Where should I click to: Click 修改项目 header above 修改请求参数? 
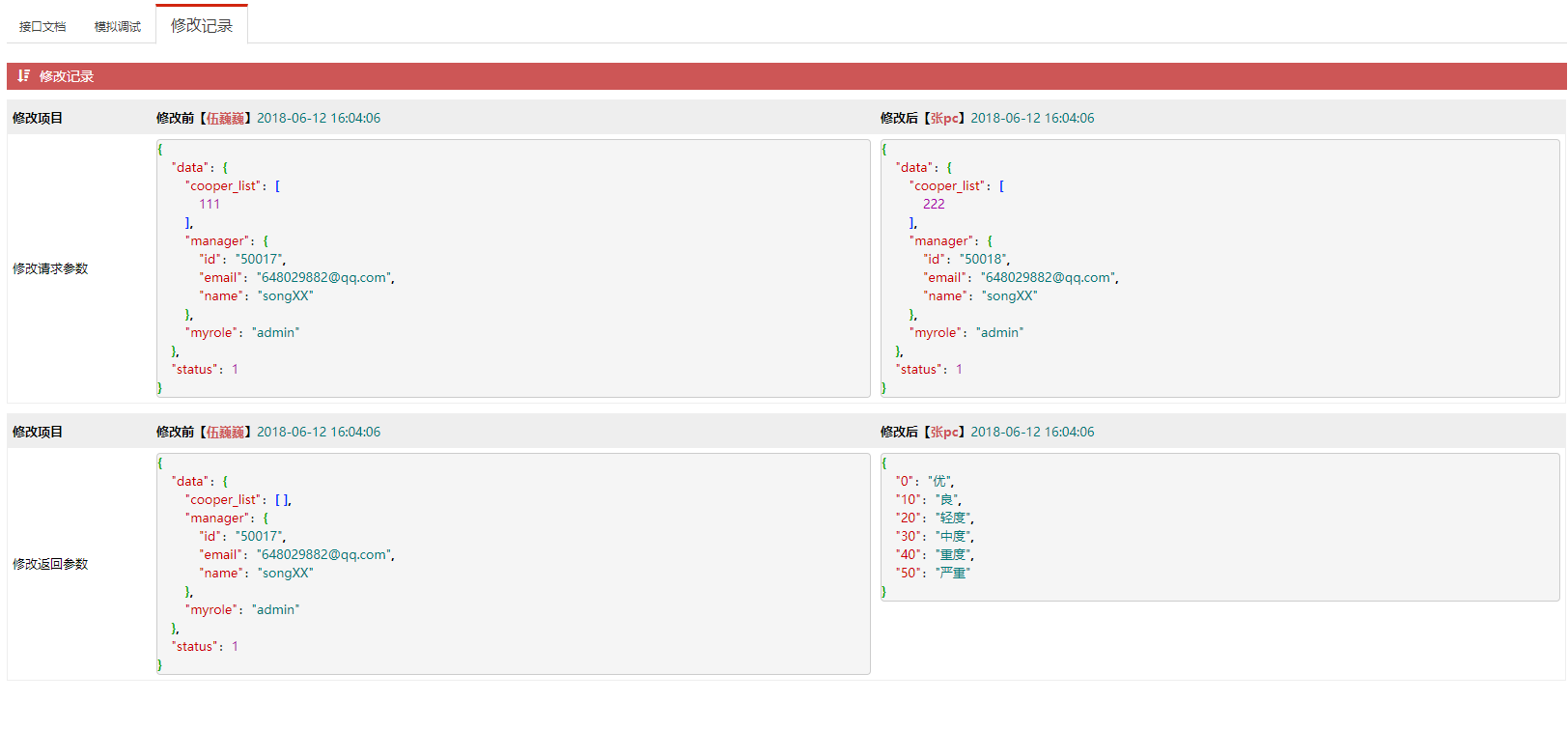tap(38, 118)
